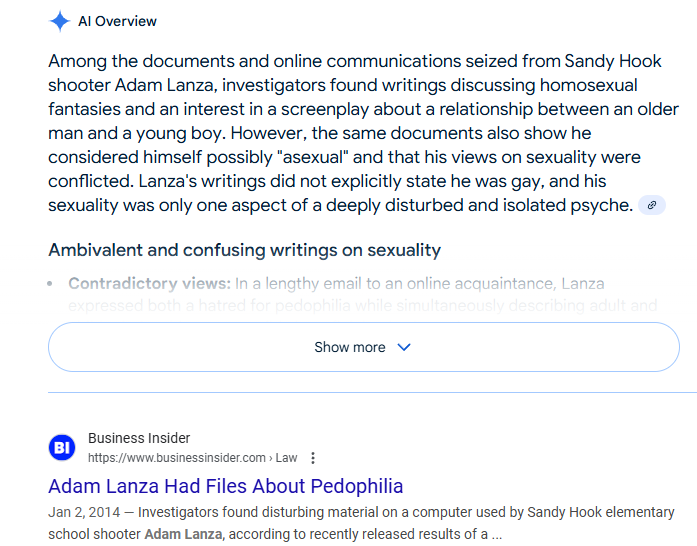Image resolution: width=697 pixels, height=546 pixels.
Task: Click the bold "Adam Lanza" in the snippet
Action: coord(182,534)
